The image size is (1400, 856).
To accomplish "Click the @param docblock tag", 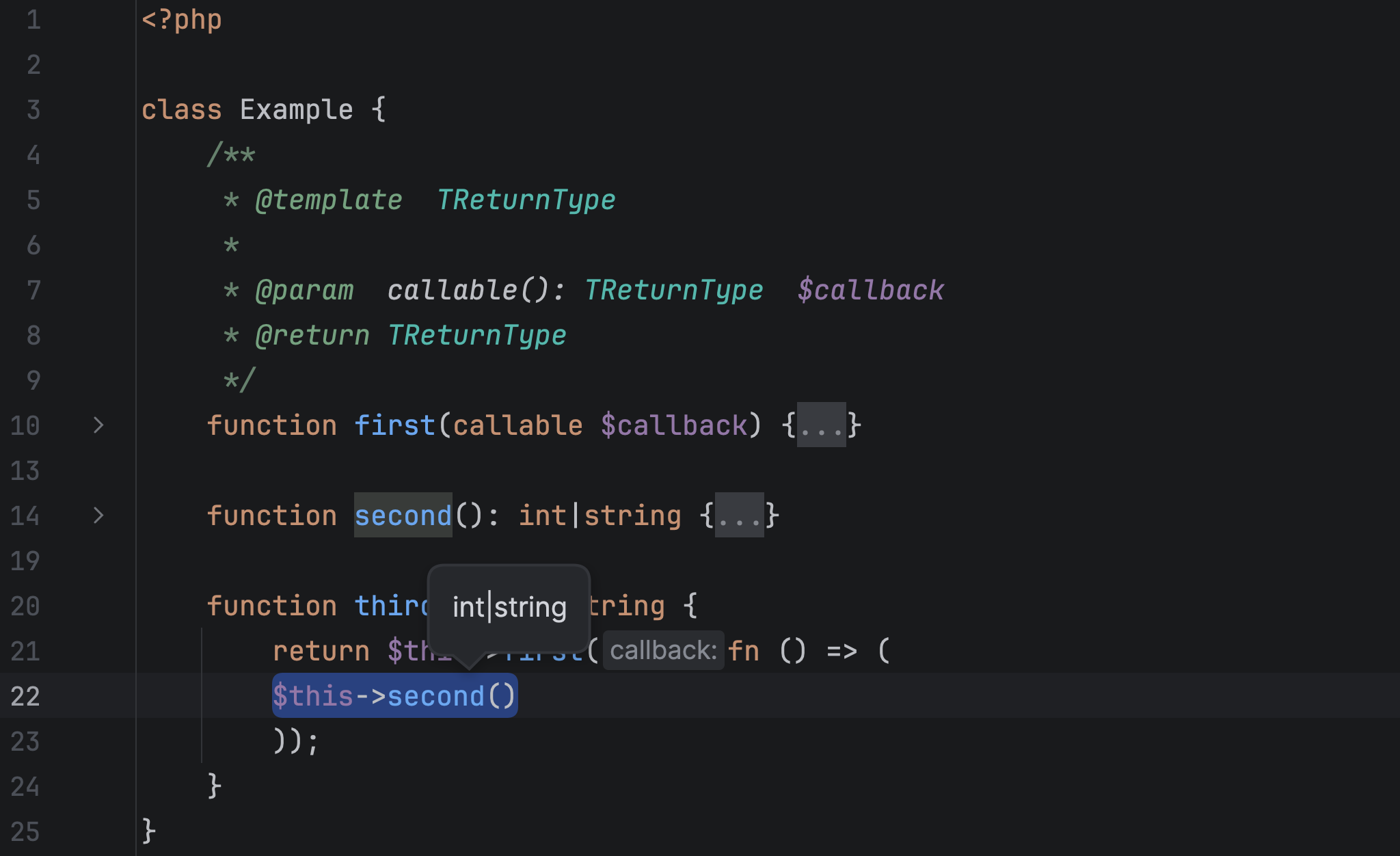I will 304,290.
